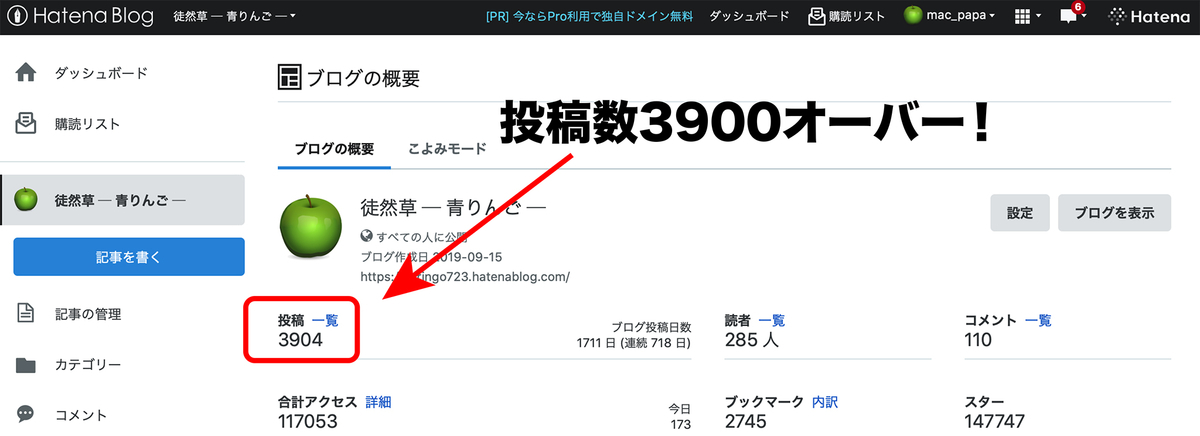Switch to こよみモード tab
The height and width of the screenshot is (436, 1200).
(x=447, y=149)
